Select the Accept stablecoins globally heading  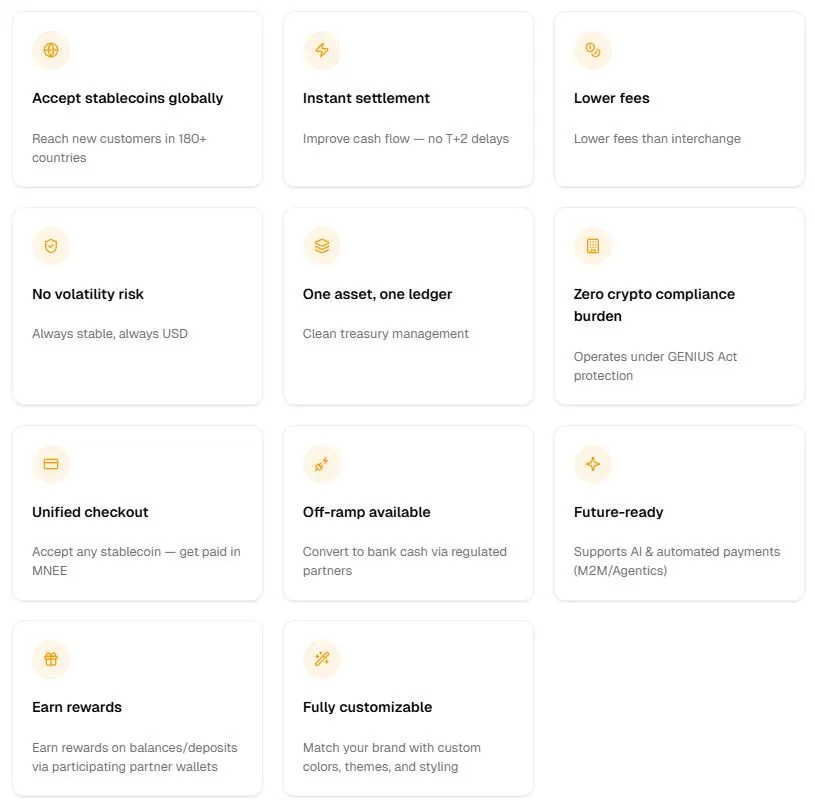[x=127, y=98]
